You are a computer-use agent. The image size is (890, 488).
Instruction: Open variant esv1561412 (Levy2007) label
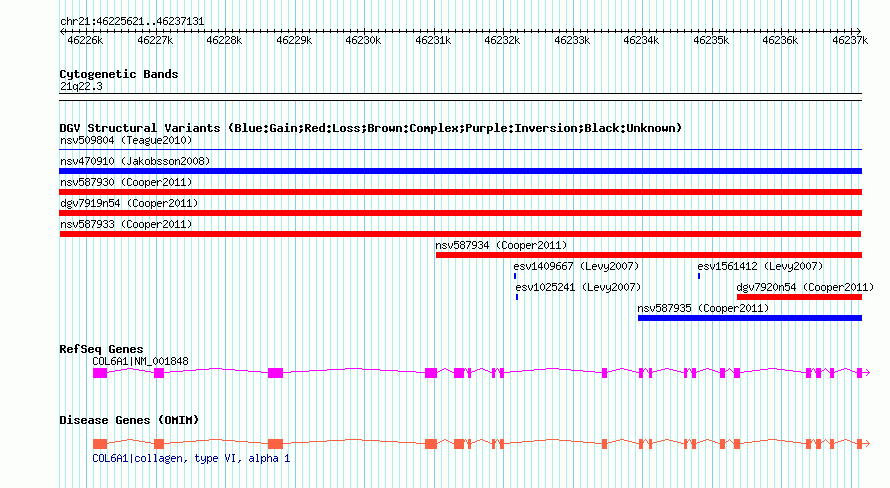click(x=760, y=266)
